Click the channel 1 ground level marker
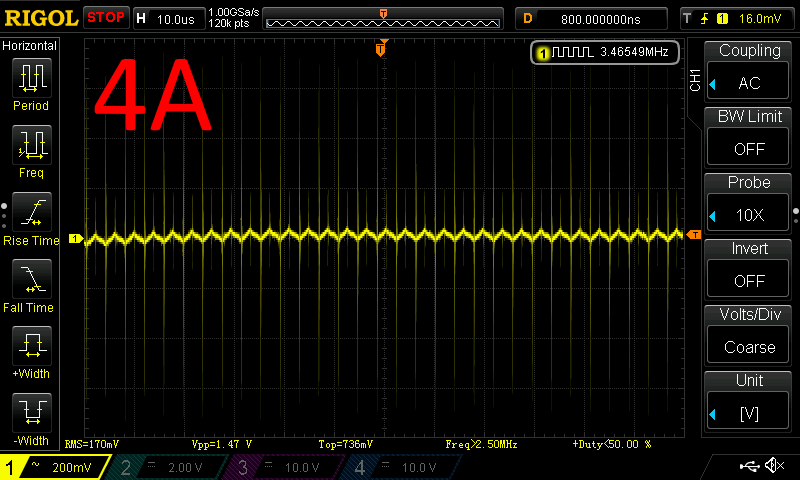This screenshot has width=800, height=480. (76, 238)
